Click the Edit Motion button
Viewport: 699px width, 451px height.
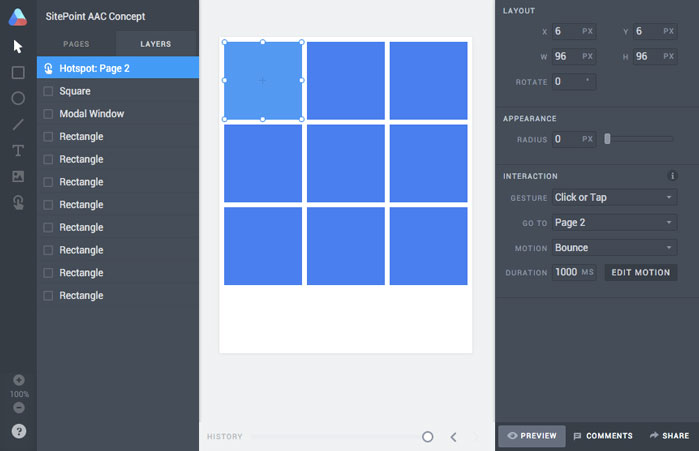coord(641,272)
